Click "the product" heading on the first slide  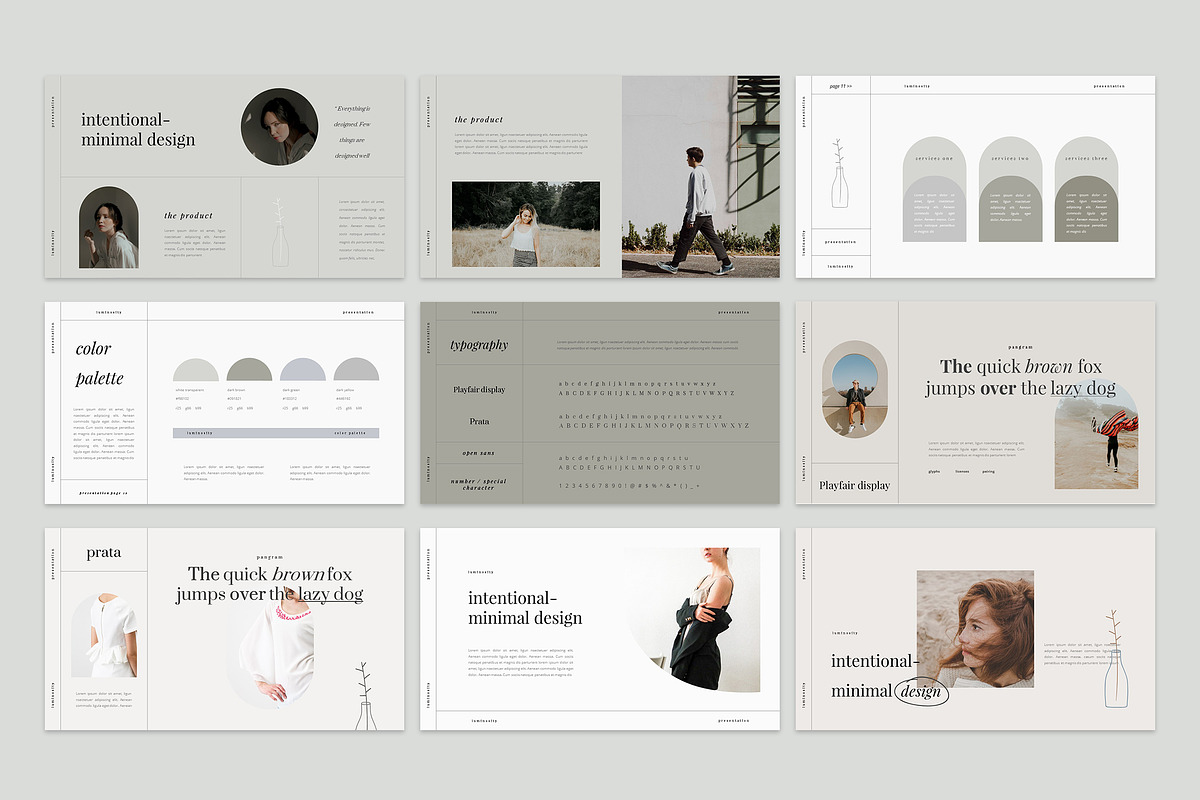[x=189, y=216]
